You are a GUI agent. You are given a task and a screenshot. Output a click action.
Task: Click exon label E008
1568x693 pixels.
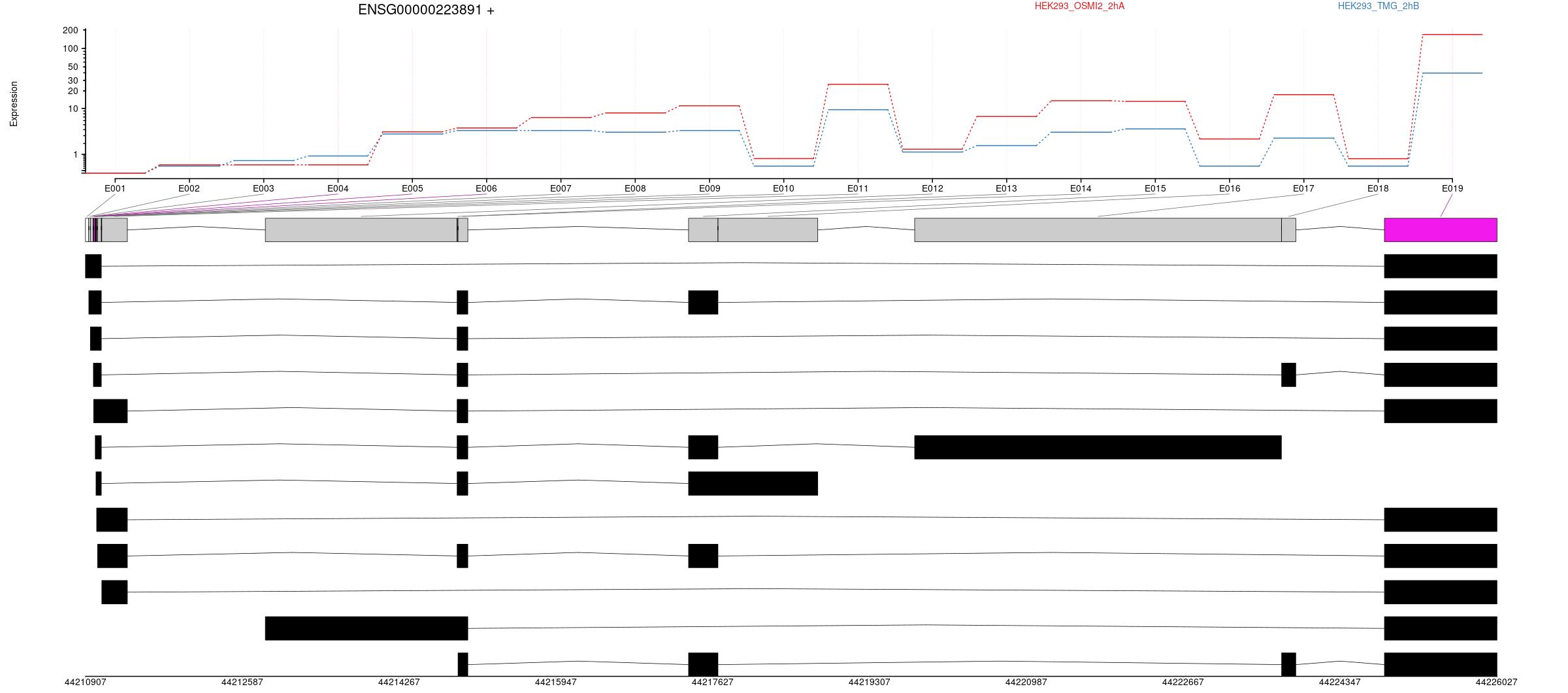(635, 188)
